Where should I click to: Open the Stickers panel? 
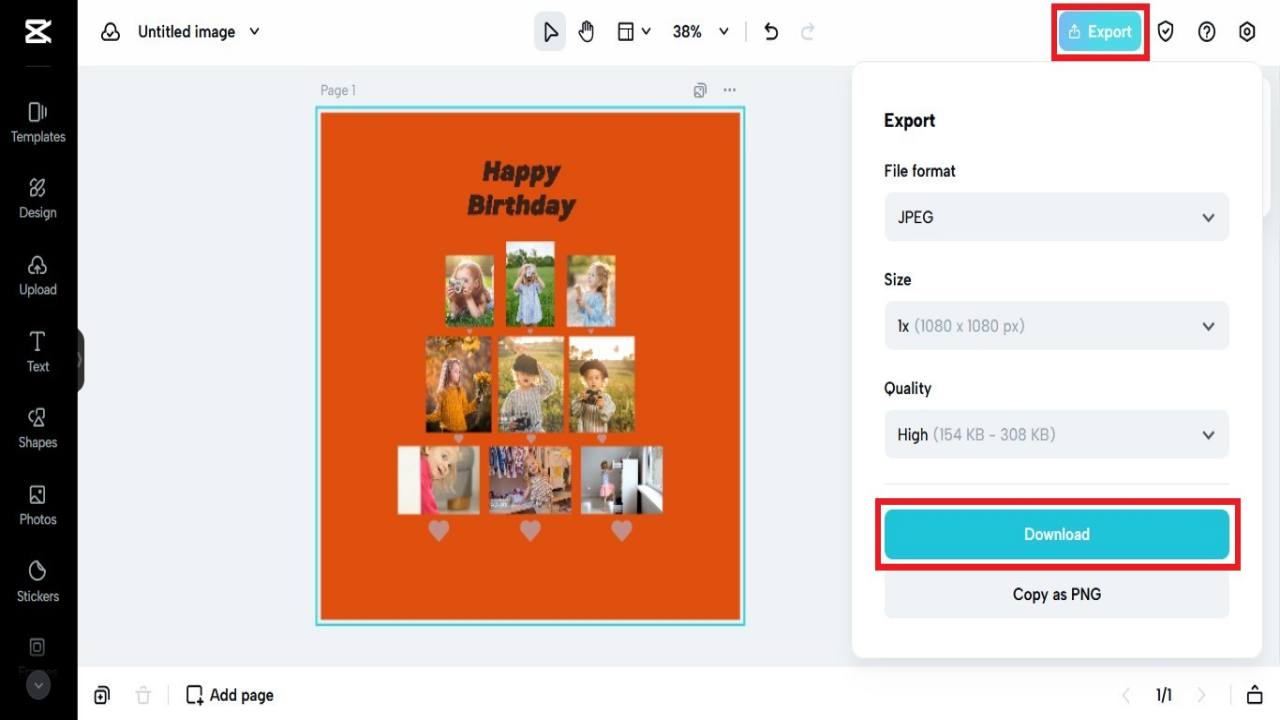point(37,582)
